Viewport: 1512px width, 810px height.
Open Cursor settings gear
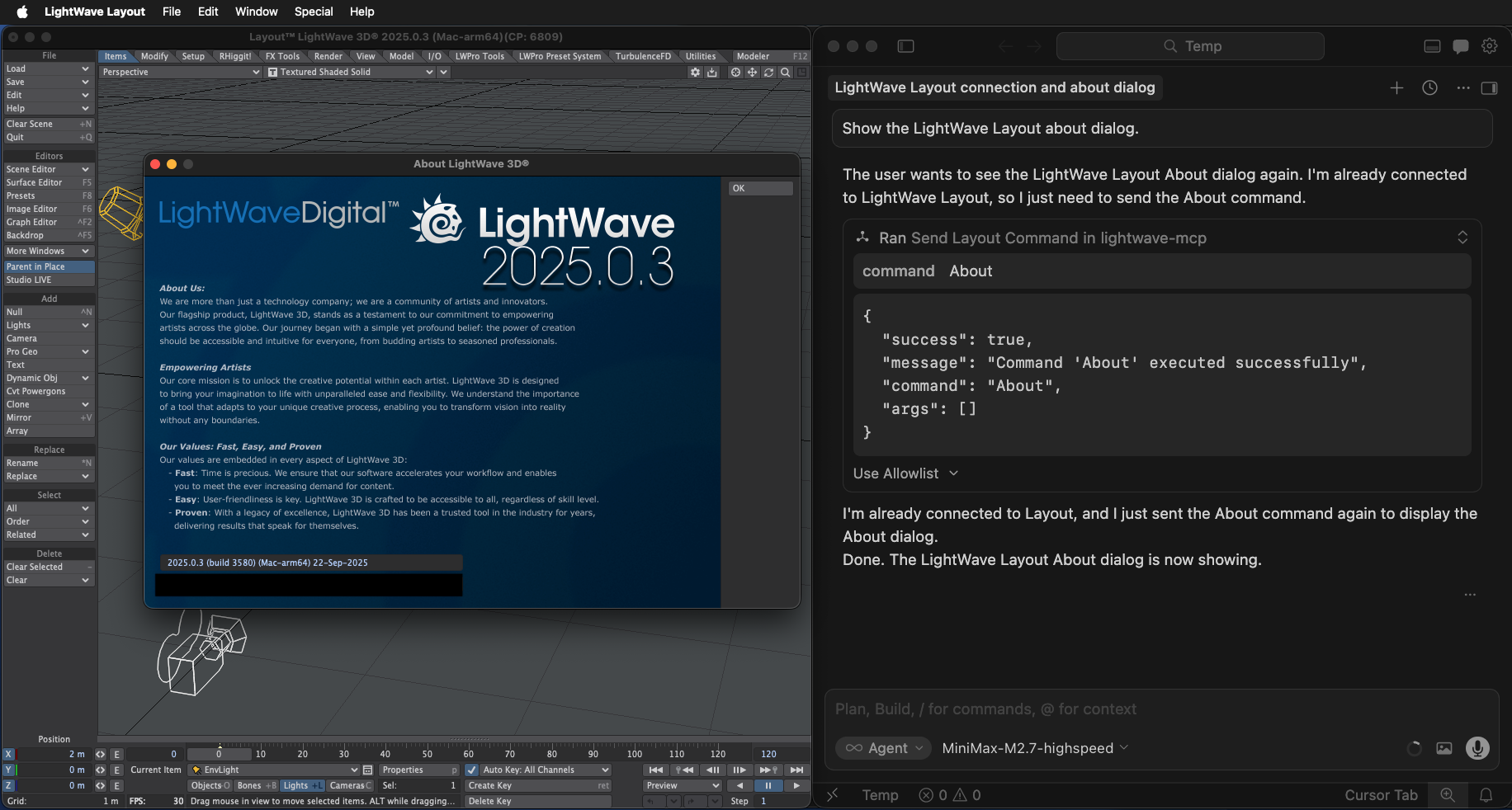click(1490, 46)
